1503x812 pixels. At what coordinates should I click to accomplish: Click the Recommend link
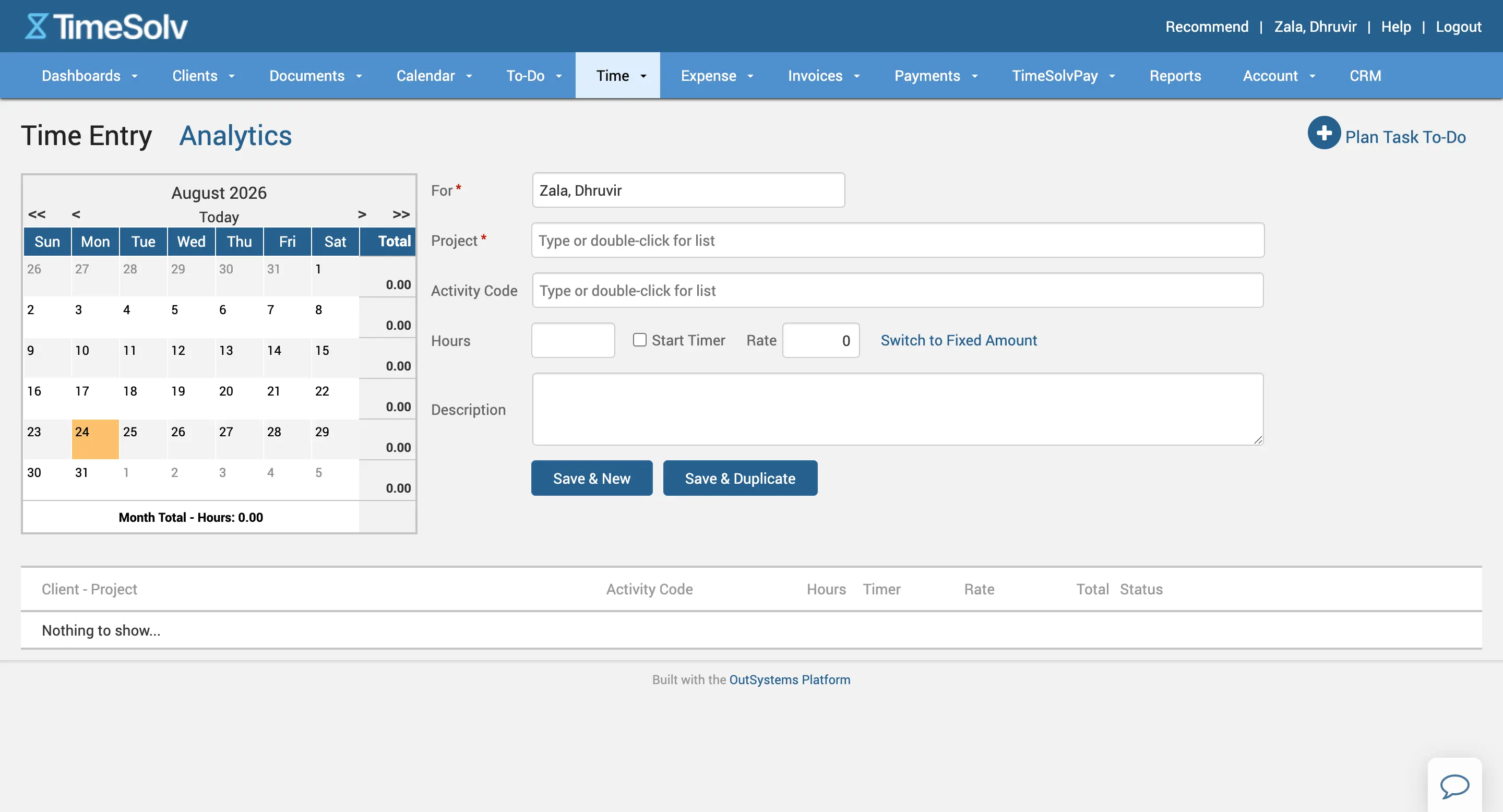(x=1207, y=27)
